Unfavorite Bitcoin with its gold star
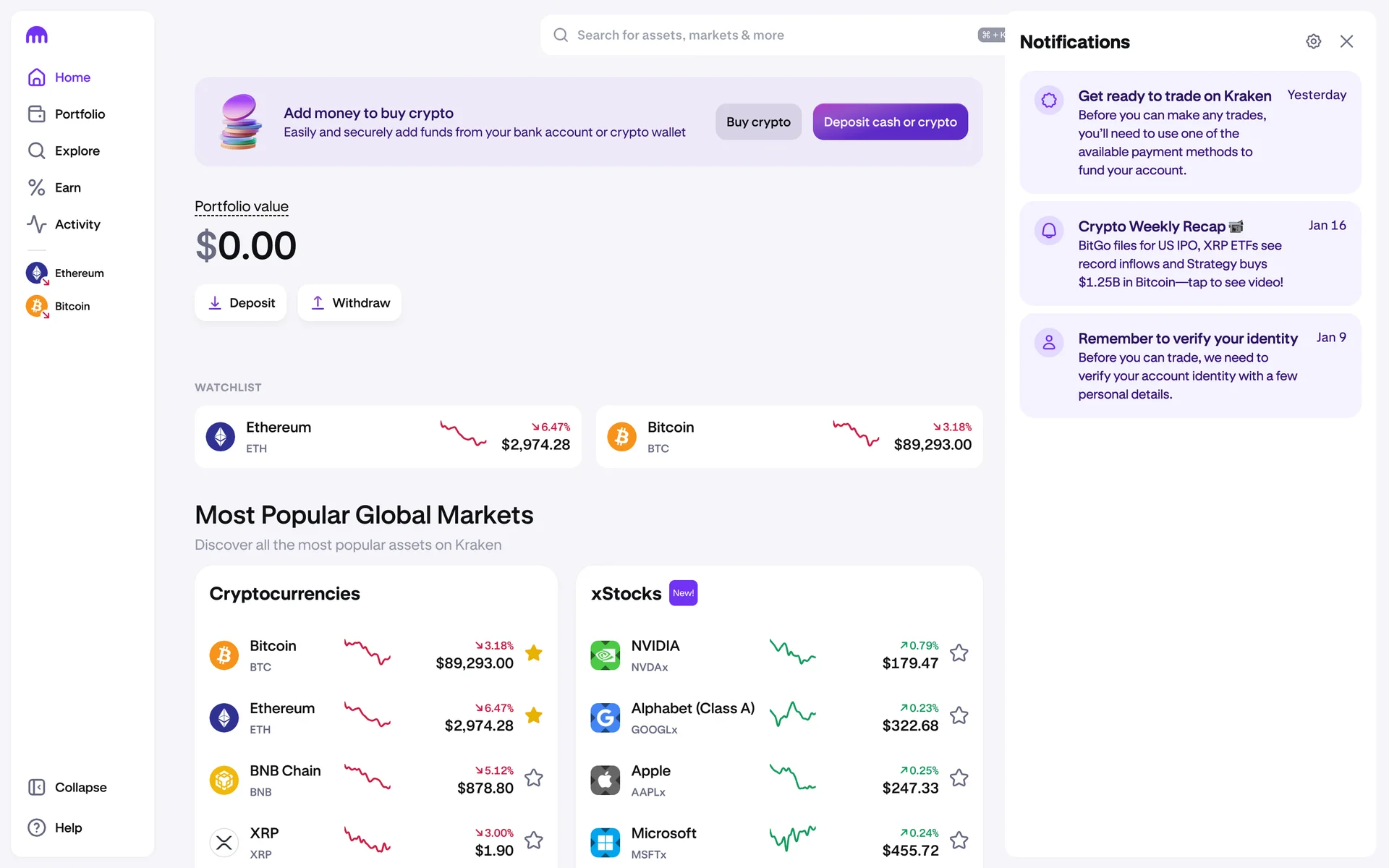This screenshot has width=1389, height=868. (x=534, y=653)
